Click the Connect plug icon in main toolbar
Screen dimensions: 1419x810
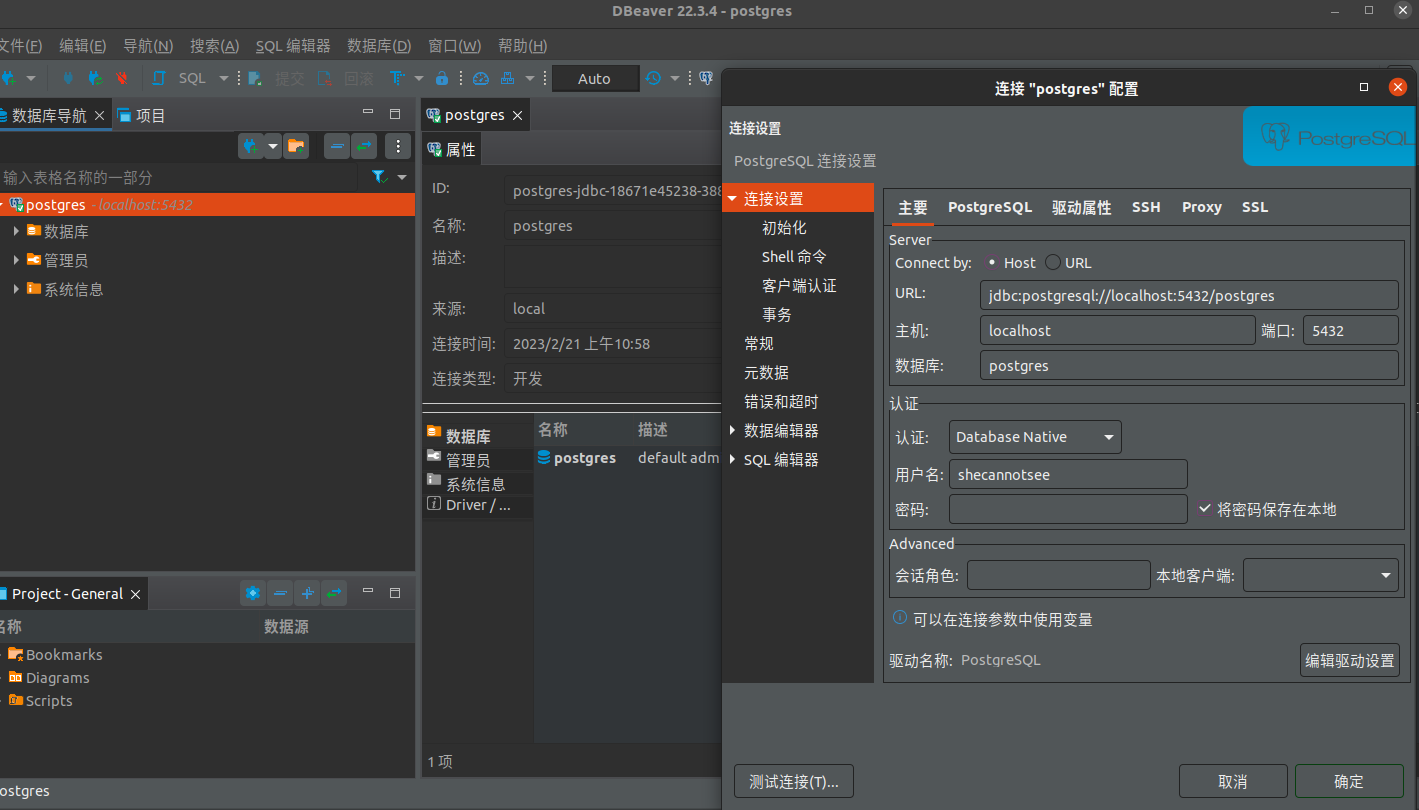coord(68,78)
